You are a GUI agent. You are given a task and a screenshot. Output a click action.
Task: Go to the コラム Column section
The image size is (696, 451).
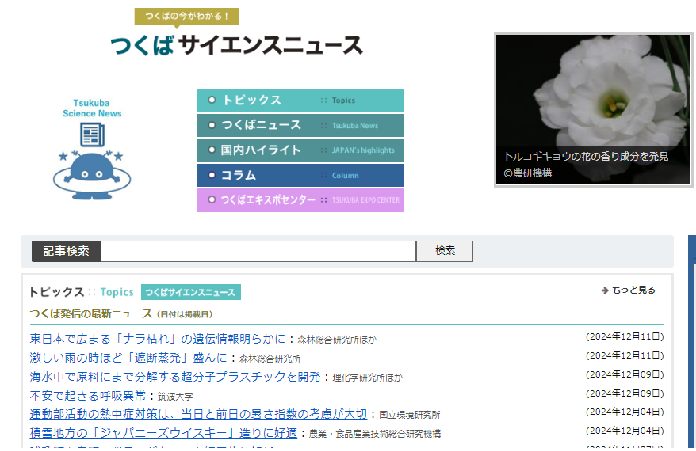click(301, 175)
